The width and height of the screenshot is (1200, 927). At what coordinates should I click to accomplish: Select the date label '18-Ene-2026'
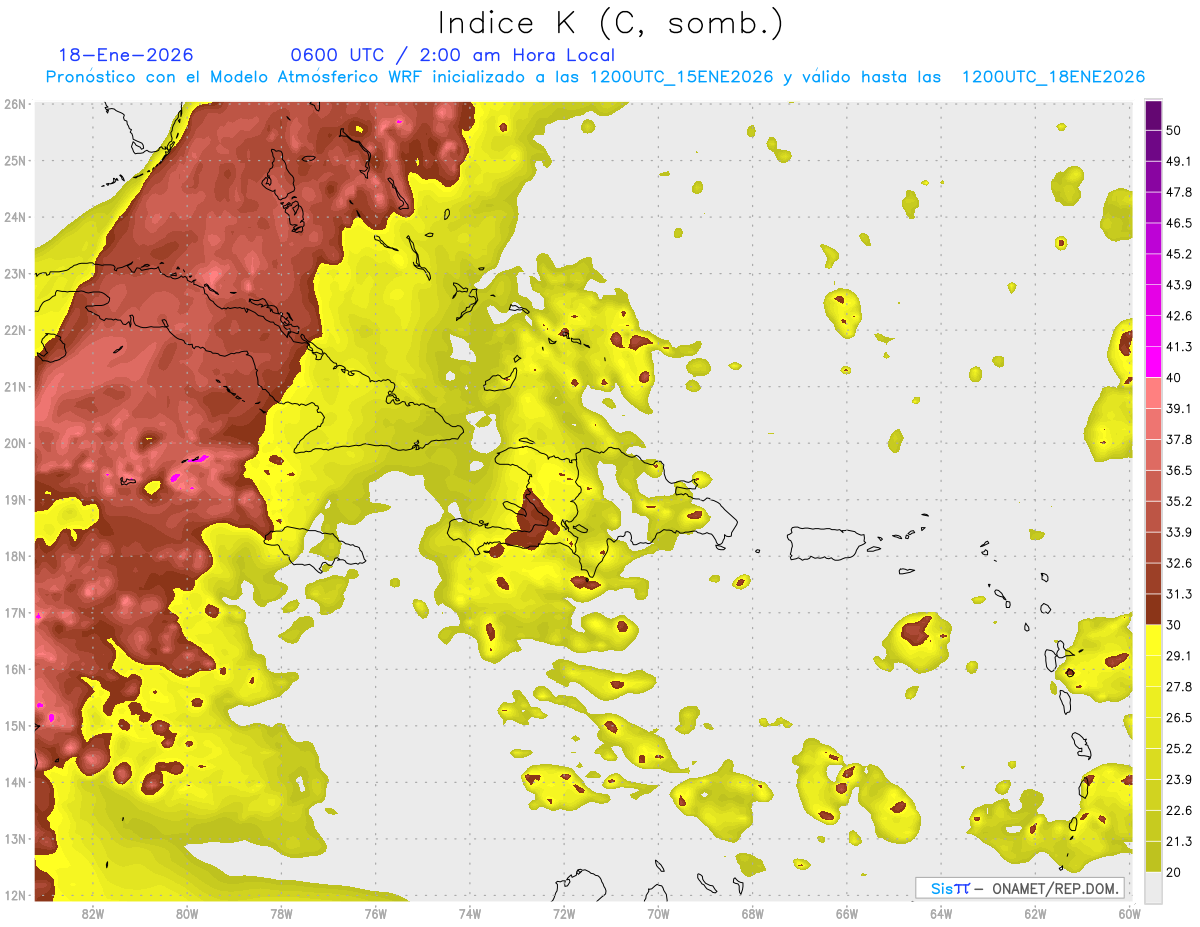click(126, 55)
